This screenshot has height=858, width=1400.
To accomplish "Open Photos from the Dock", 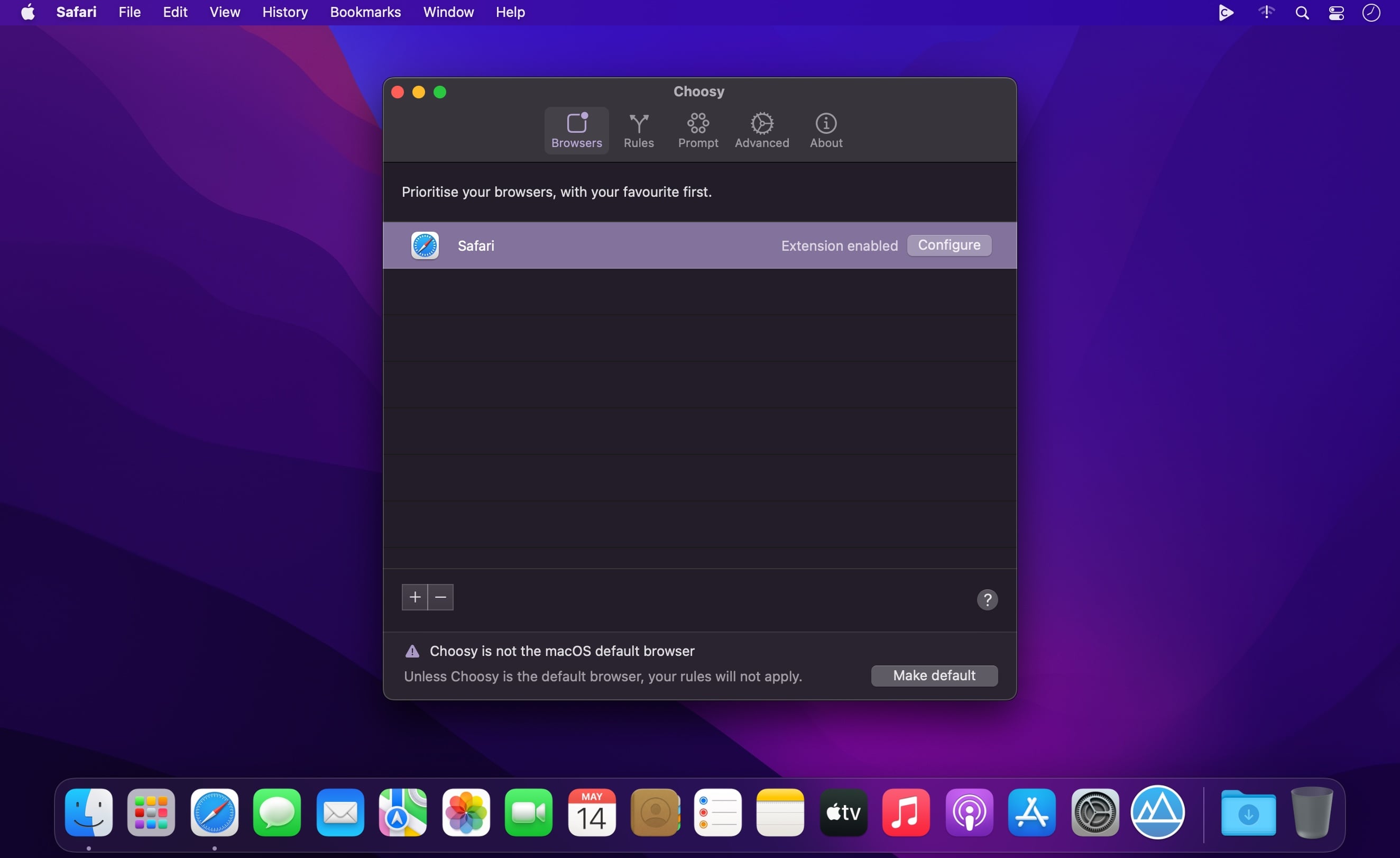I will [x=466, y=812].
